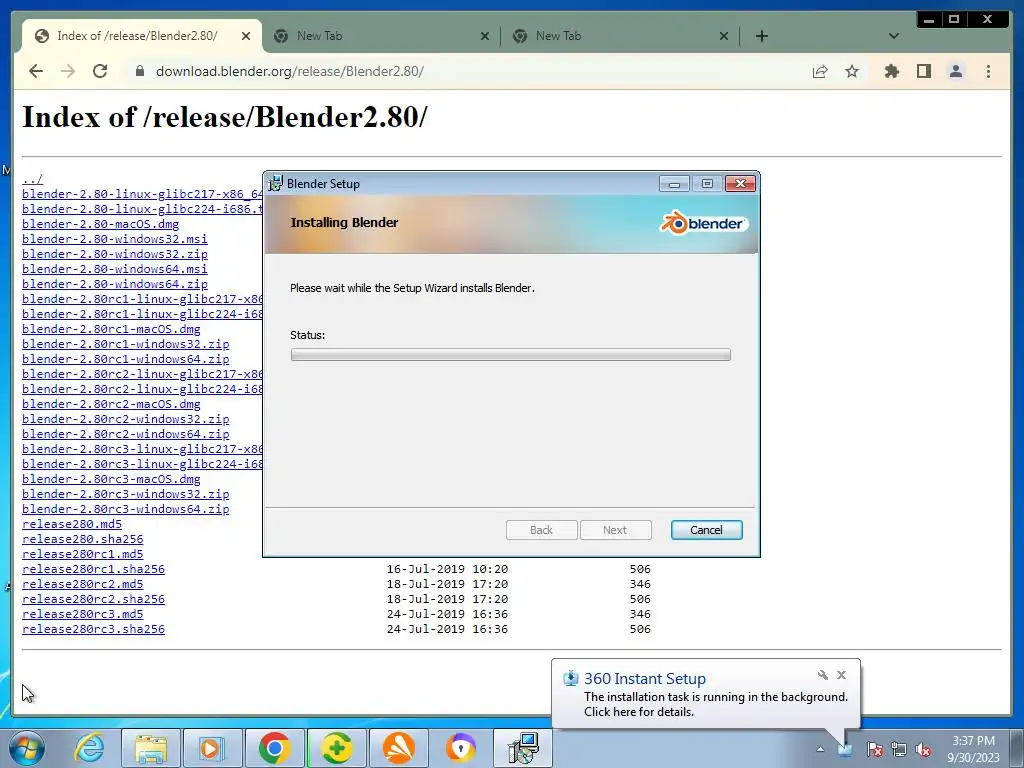The image size is (1024, 768).
Task: Download blender-2.80rc2-windows64.zip
Action: [125, 434]
